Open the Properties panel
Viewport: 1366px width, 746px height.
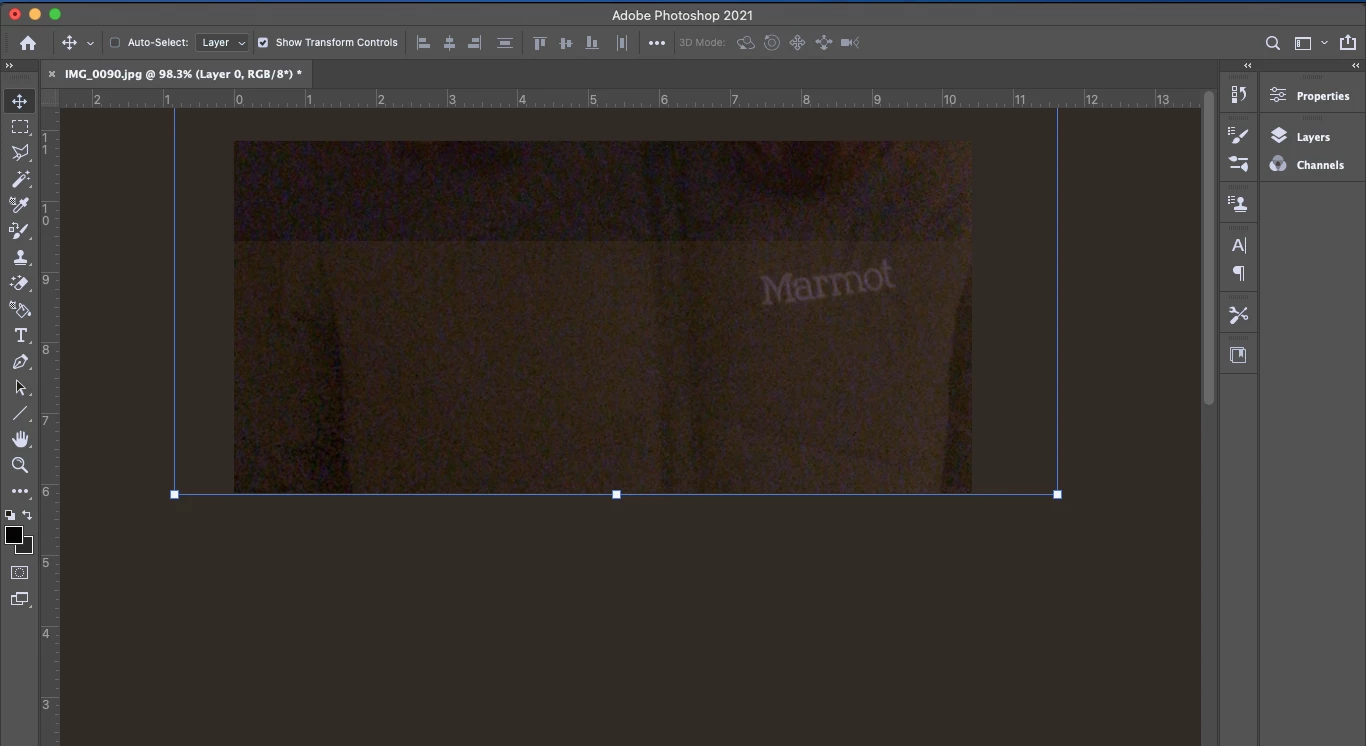pos(1310,96)
